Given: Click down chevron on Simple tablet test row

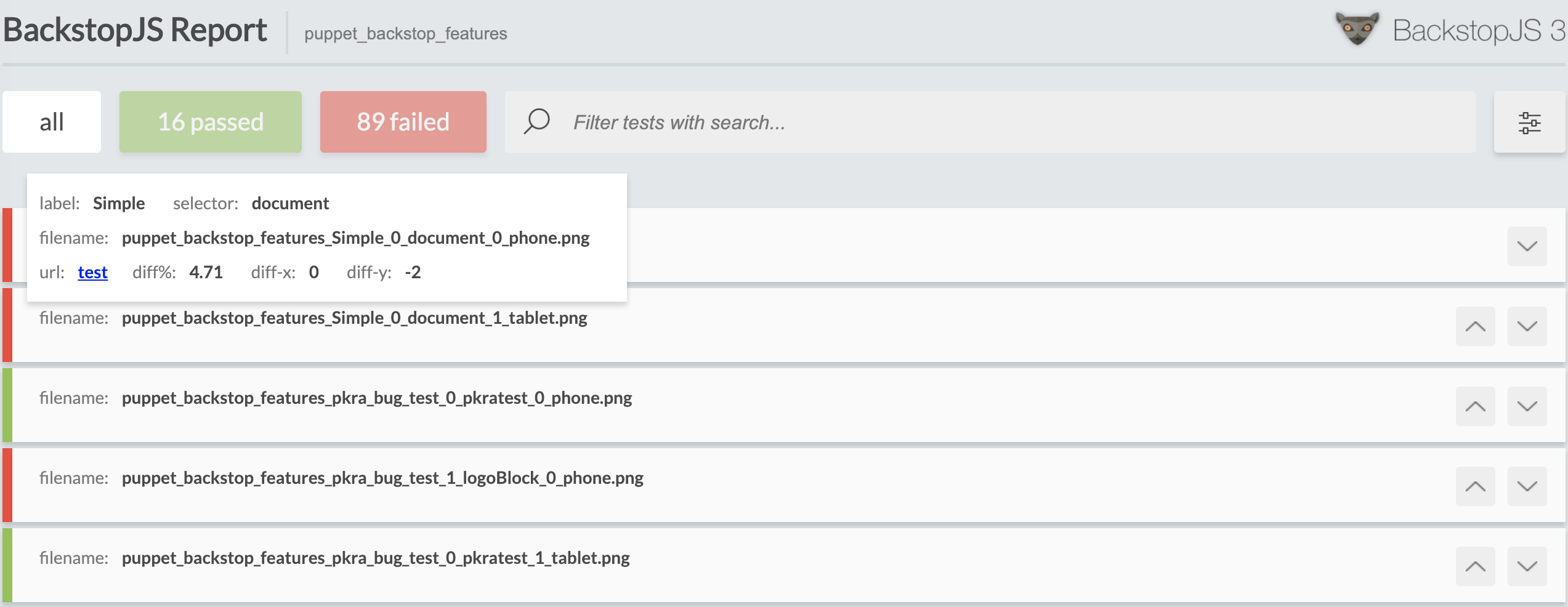Looking at the screenshot, I should (1527, 326).
